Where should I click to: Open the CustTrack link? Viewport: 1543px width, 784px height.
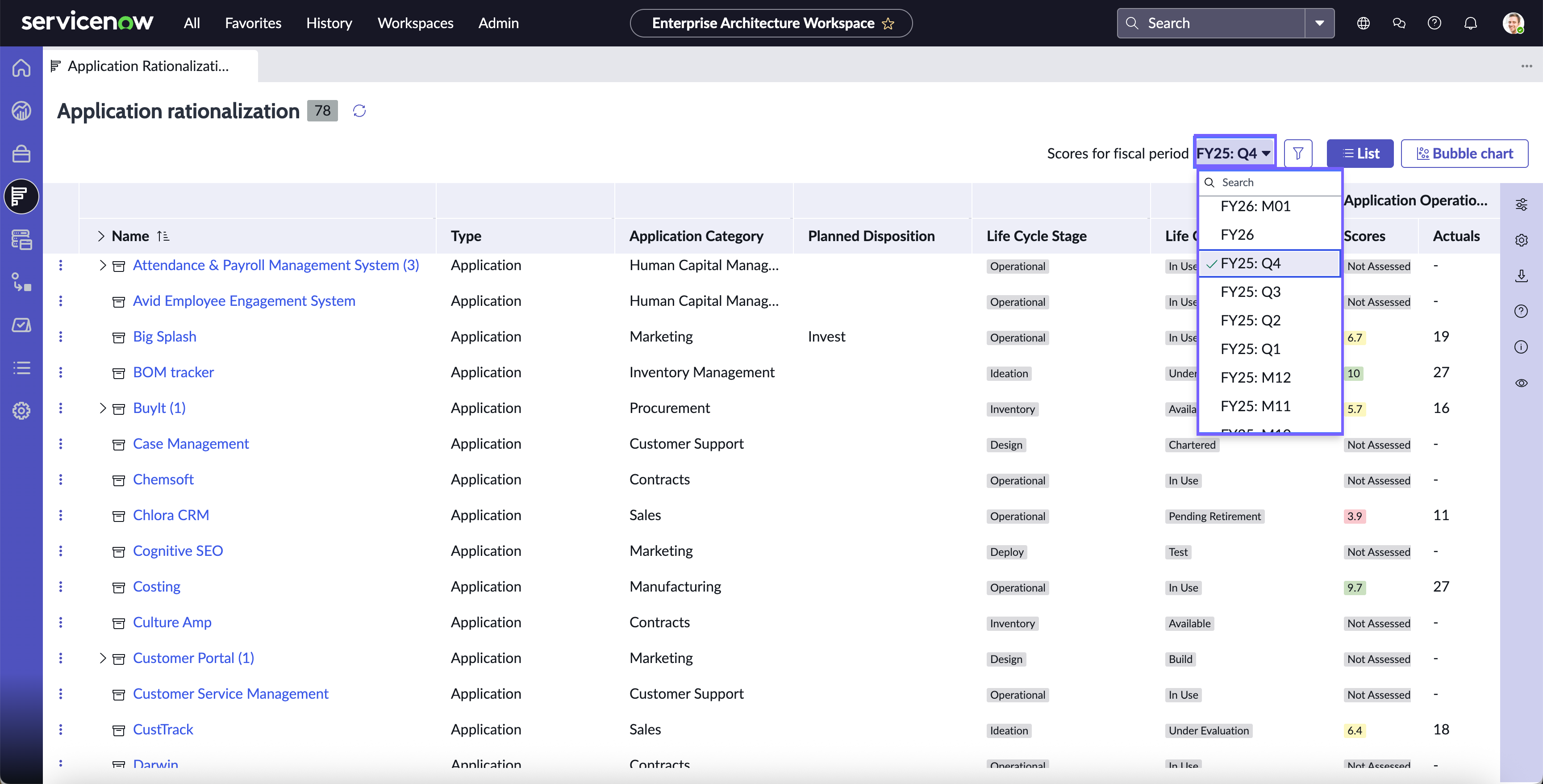point(163,730)
